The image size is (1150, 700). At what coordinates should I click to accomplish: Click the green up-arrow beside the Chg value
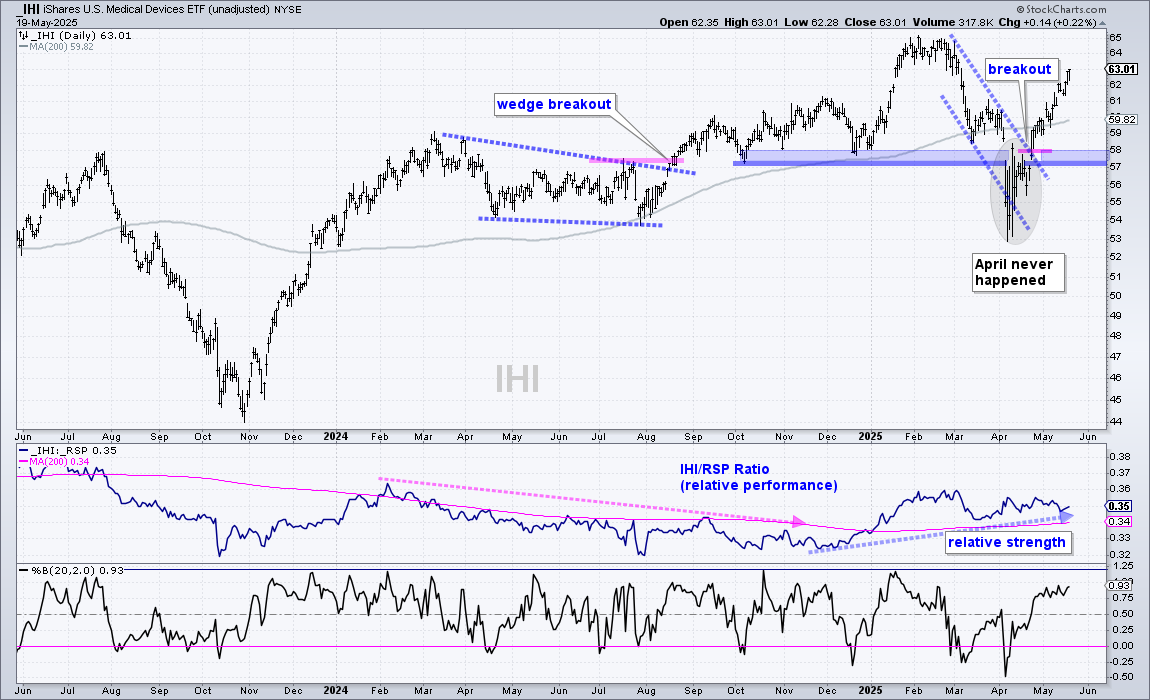point(1102,23)
